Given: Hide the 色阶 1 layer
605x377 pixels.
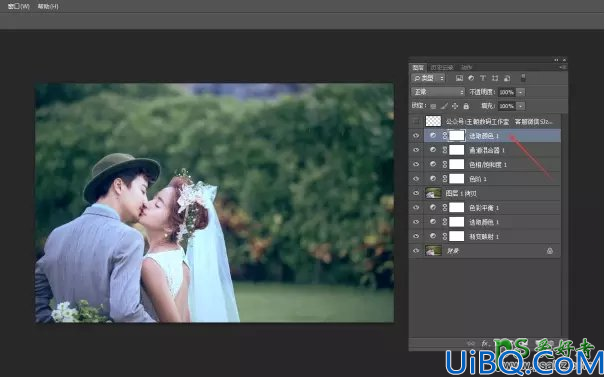Looking at the screenshot, I should 416,179.
